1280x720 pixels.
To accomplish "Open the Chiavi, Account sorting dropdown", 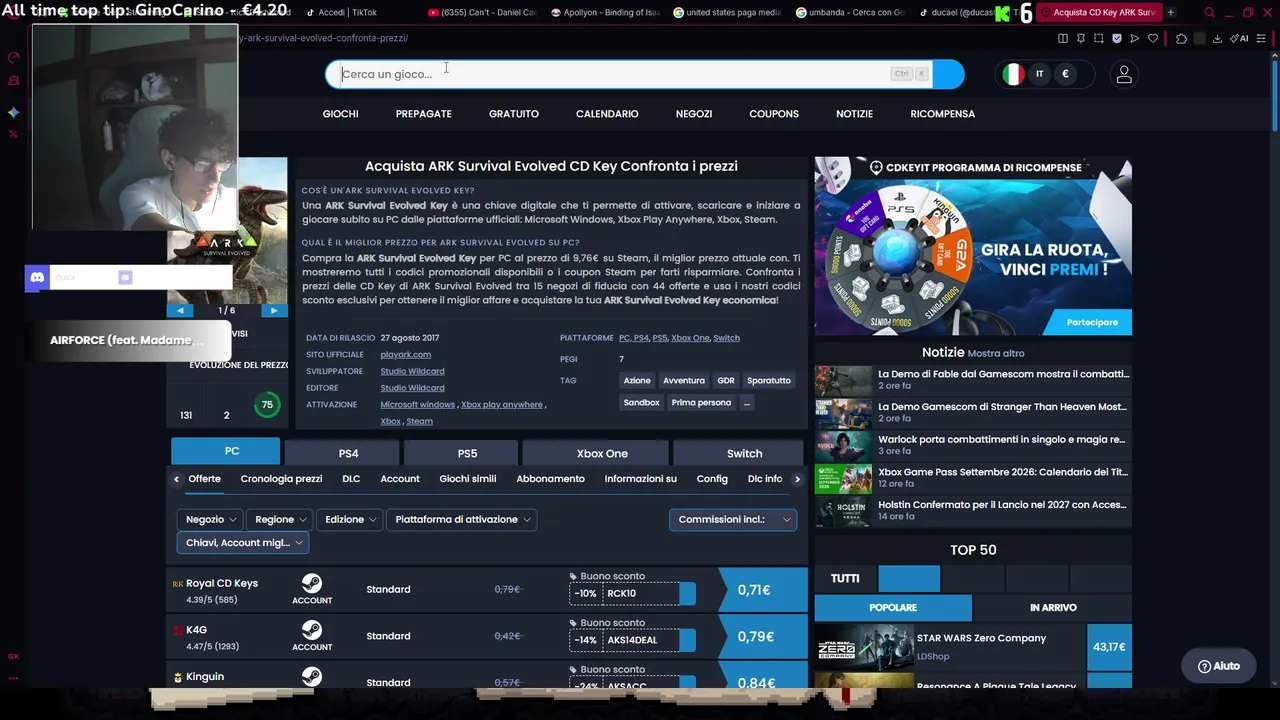I will click(x=243, y=542).
